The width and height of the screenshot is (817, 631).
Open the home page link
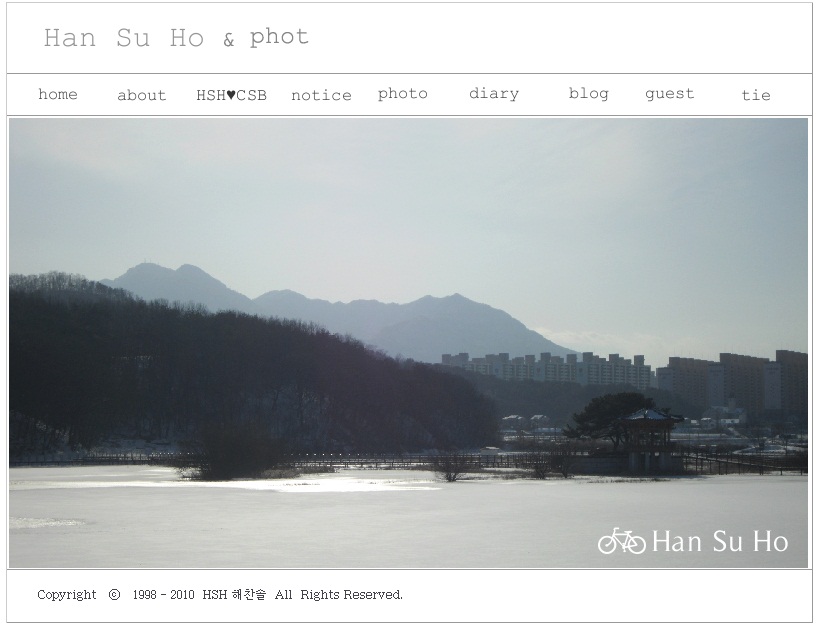tap(58, 94)
